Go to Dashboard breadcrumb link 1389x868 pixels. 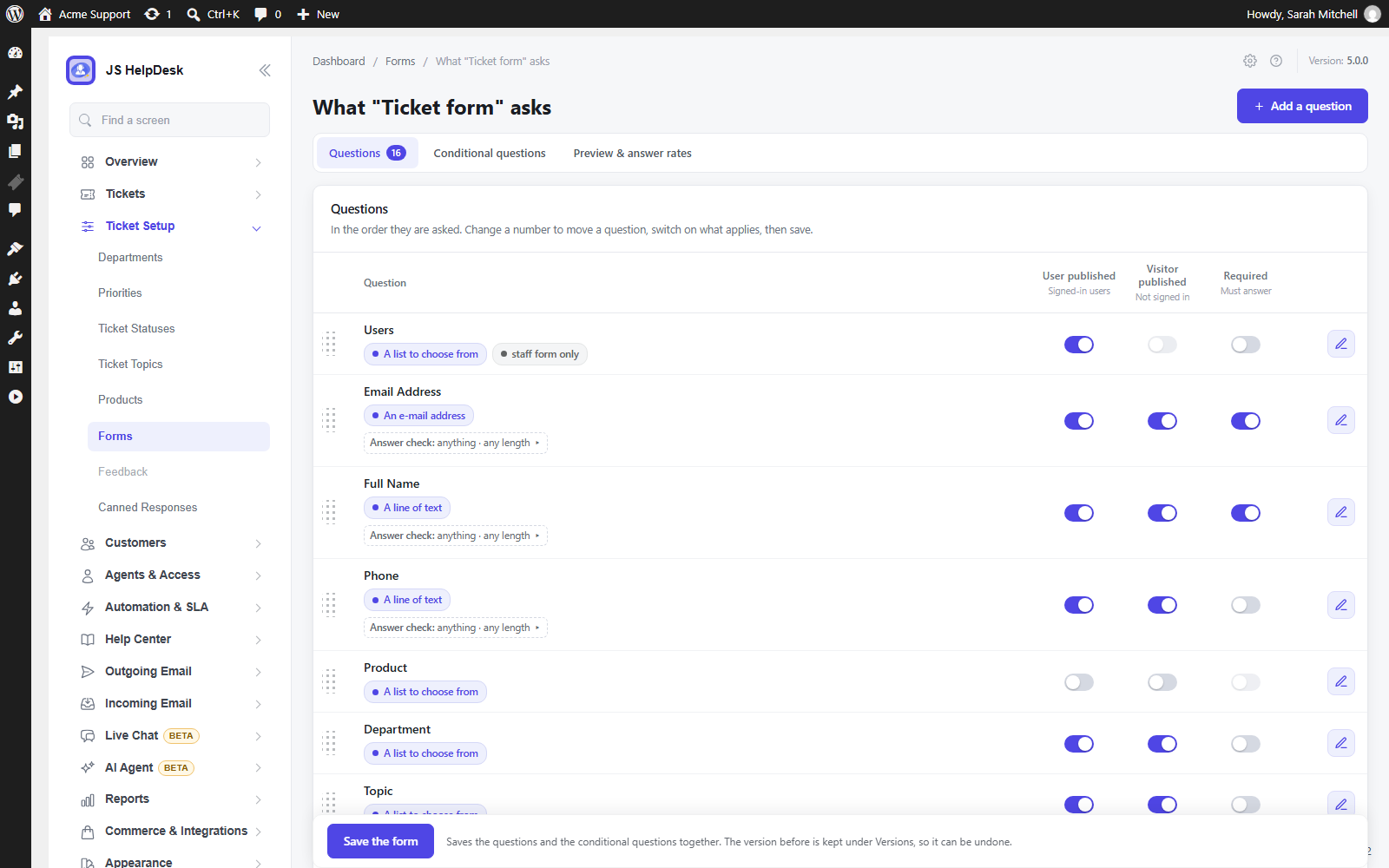(339, 62)
